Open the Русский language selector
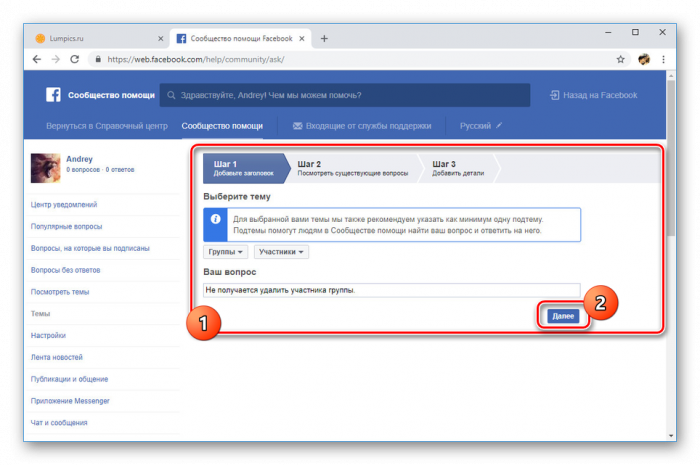This screenshot has width=700, height=465. point(481,126)
